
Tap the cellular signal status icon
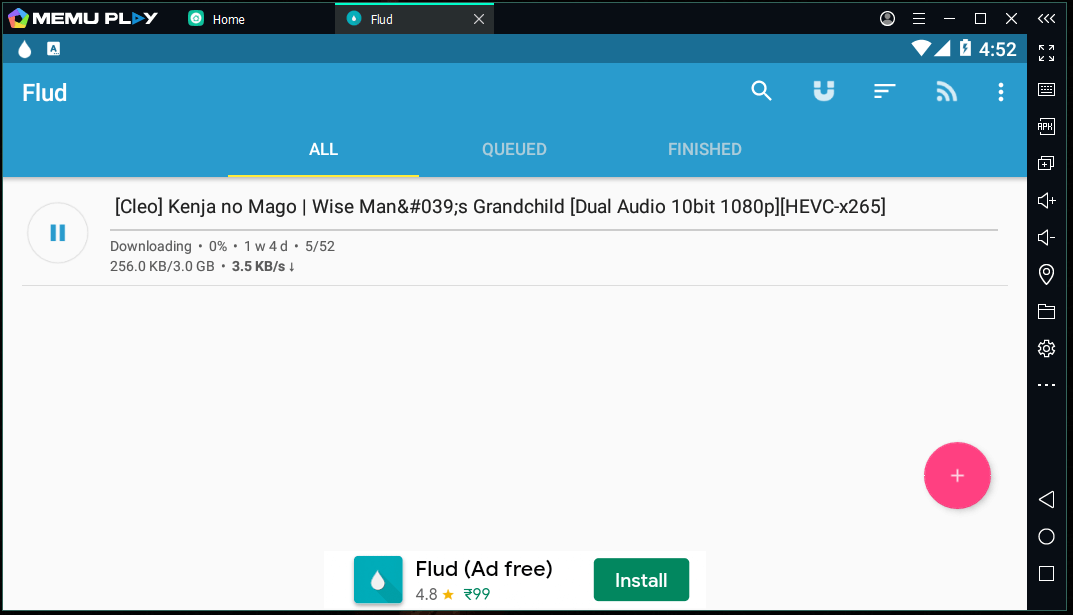942,48
